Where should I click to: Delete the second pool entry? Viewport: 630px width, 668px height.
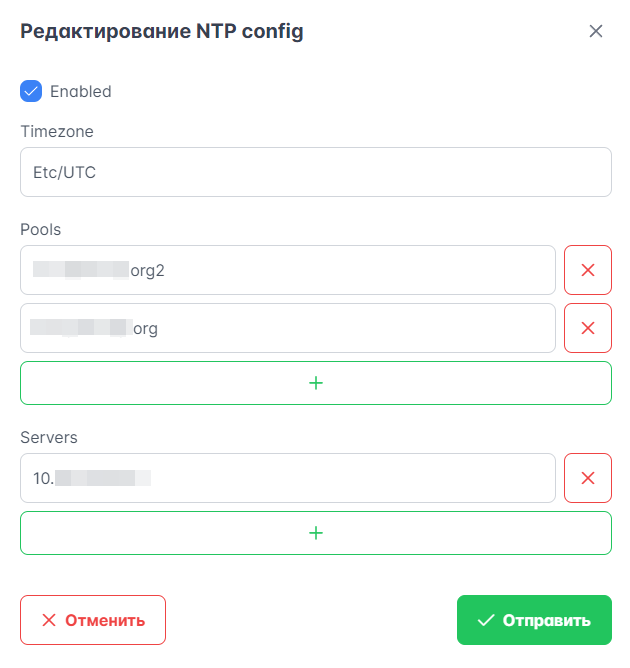(588, 328)
